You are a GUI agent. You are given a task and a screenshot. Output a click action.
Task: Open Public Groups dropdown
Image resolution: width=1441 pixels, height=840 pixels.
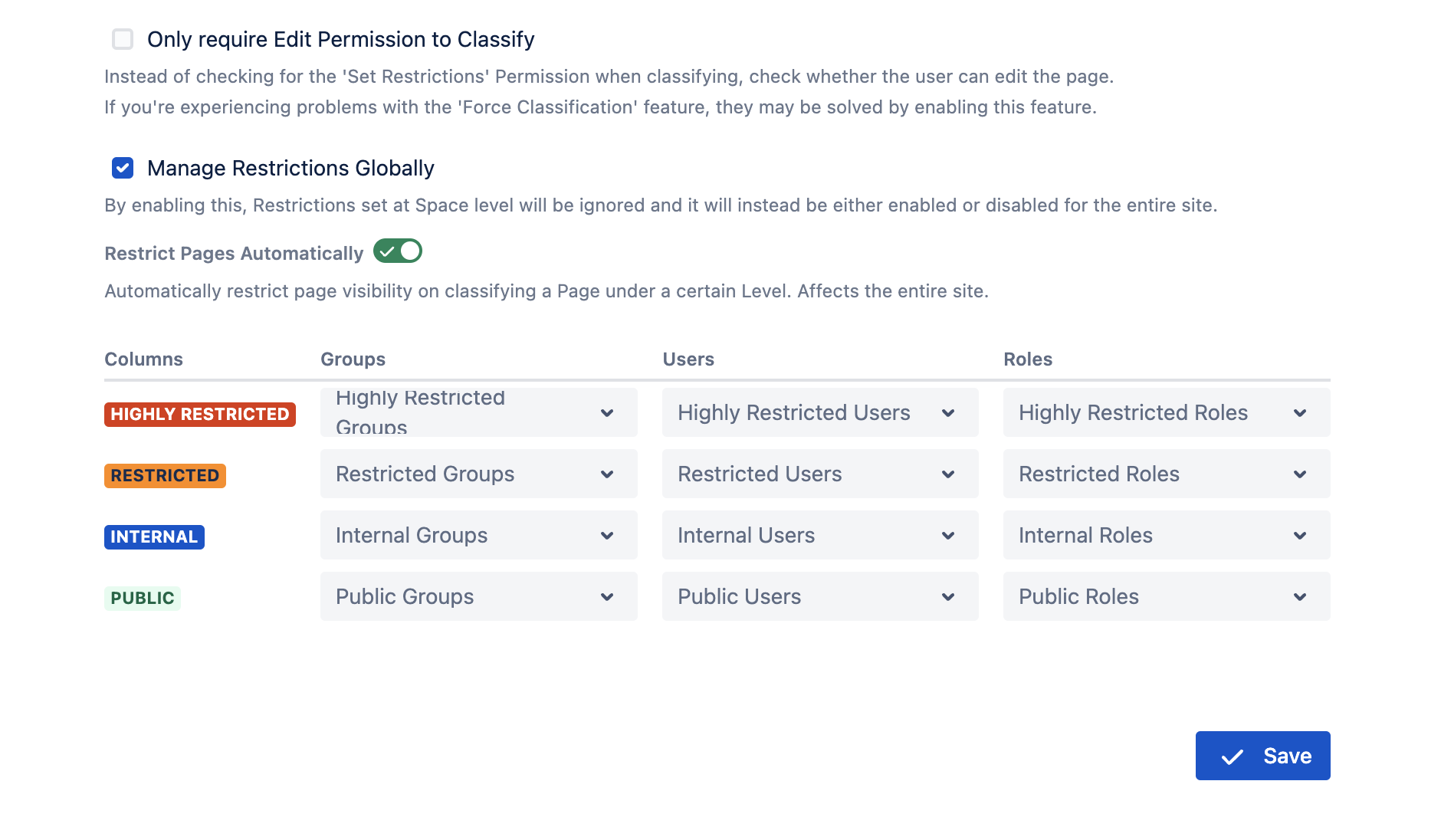[478, 596]
